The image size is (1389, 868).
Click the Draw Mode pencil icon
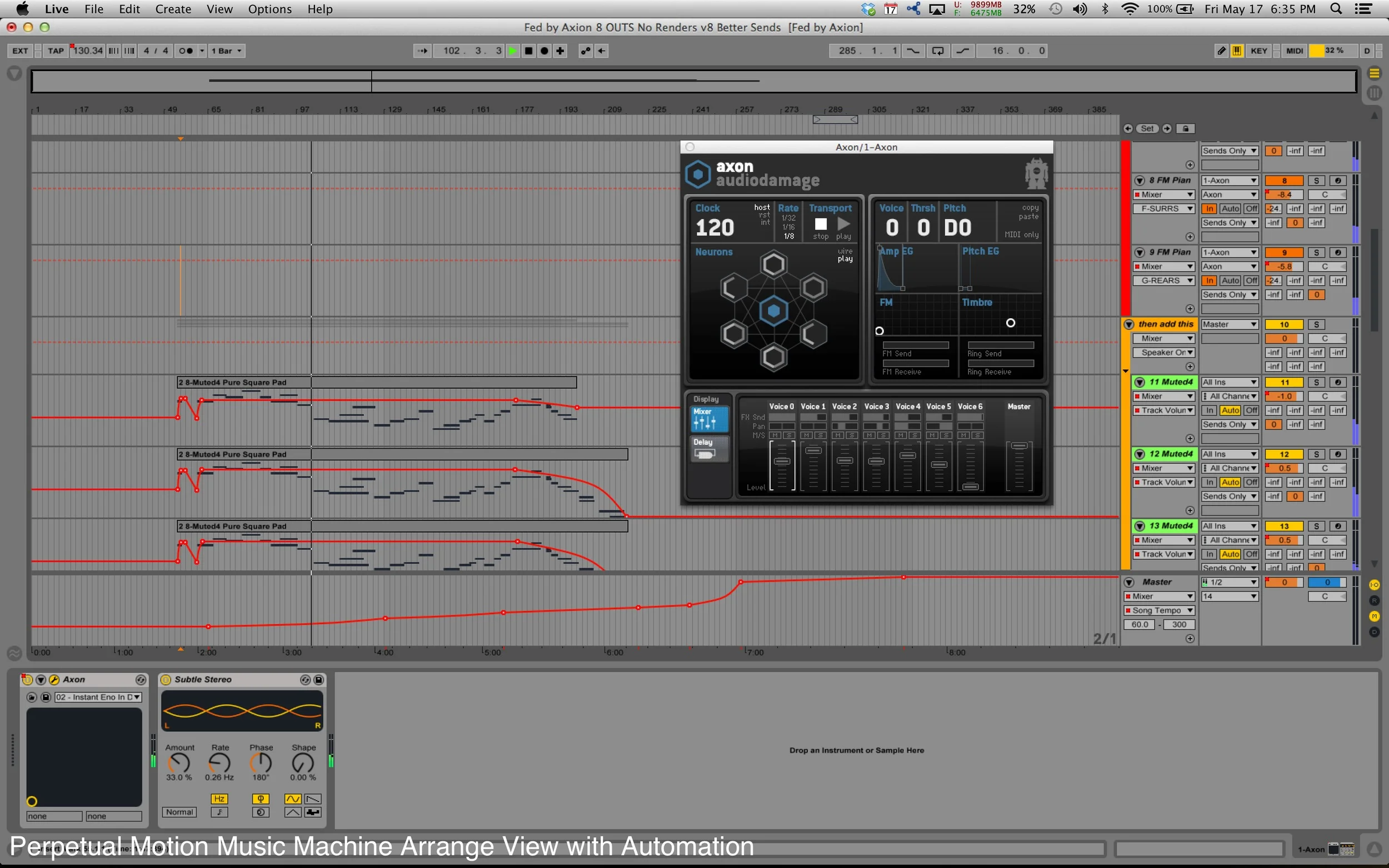(x=1221, y=51)
